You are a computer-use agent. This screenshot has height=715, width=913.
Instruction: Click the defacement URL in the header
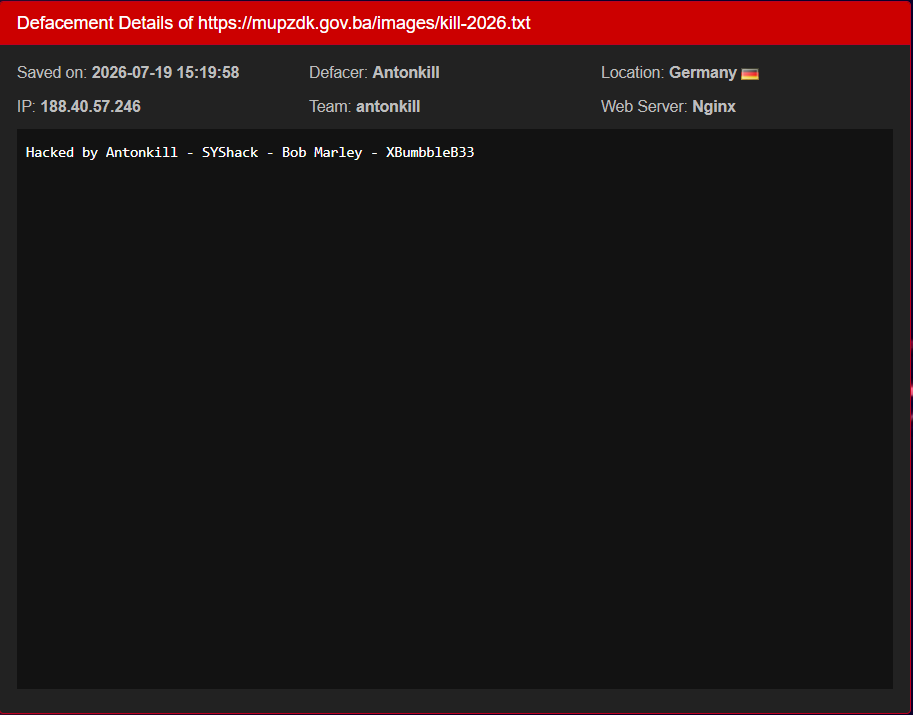(365, 23)
